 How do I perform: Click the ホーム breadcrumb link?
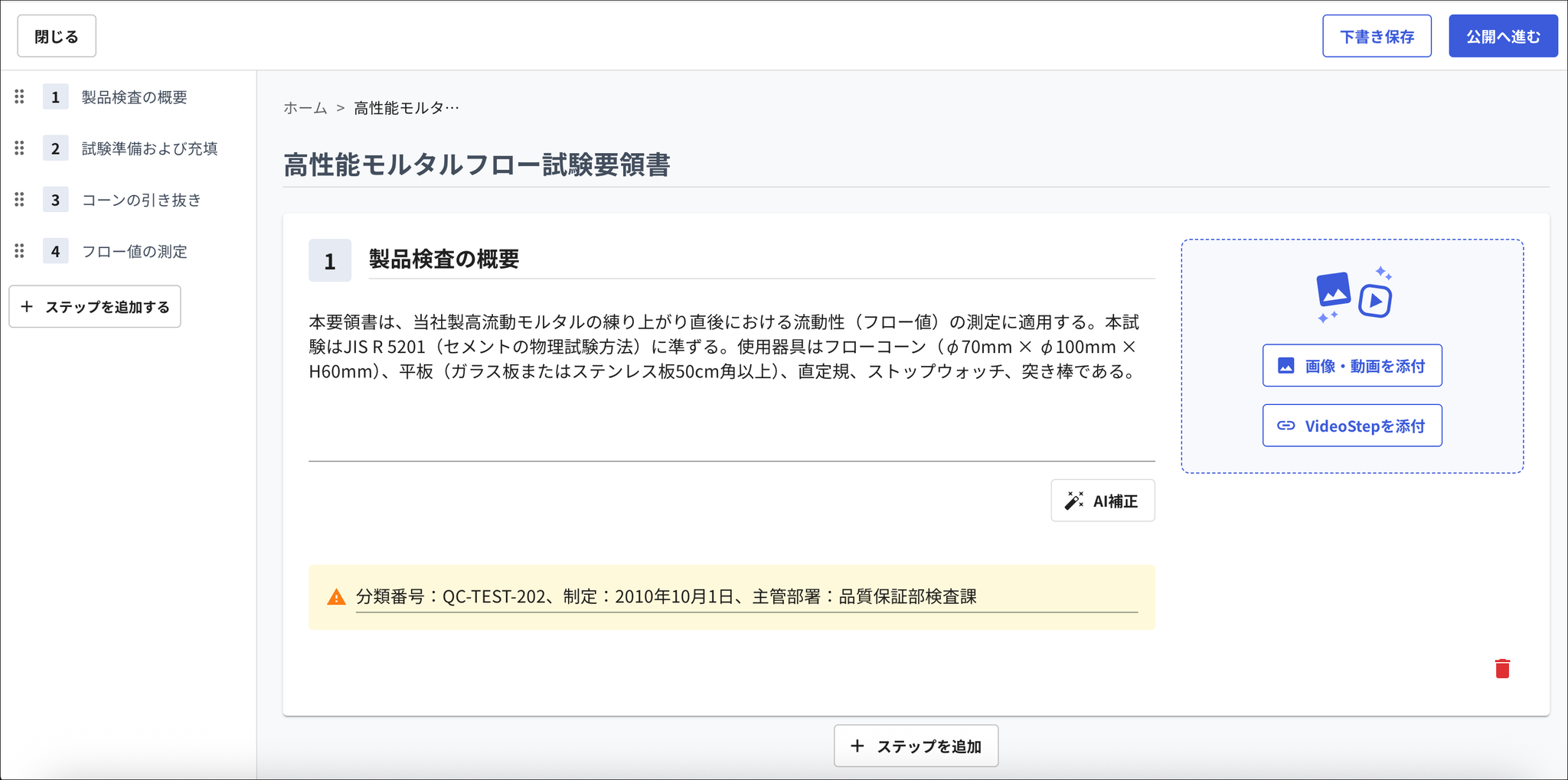[305, 108]
